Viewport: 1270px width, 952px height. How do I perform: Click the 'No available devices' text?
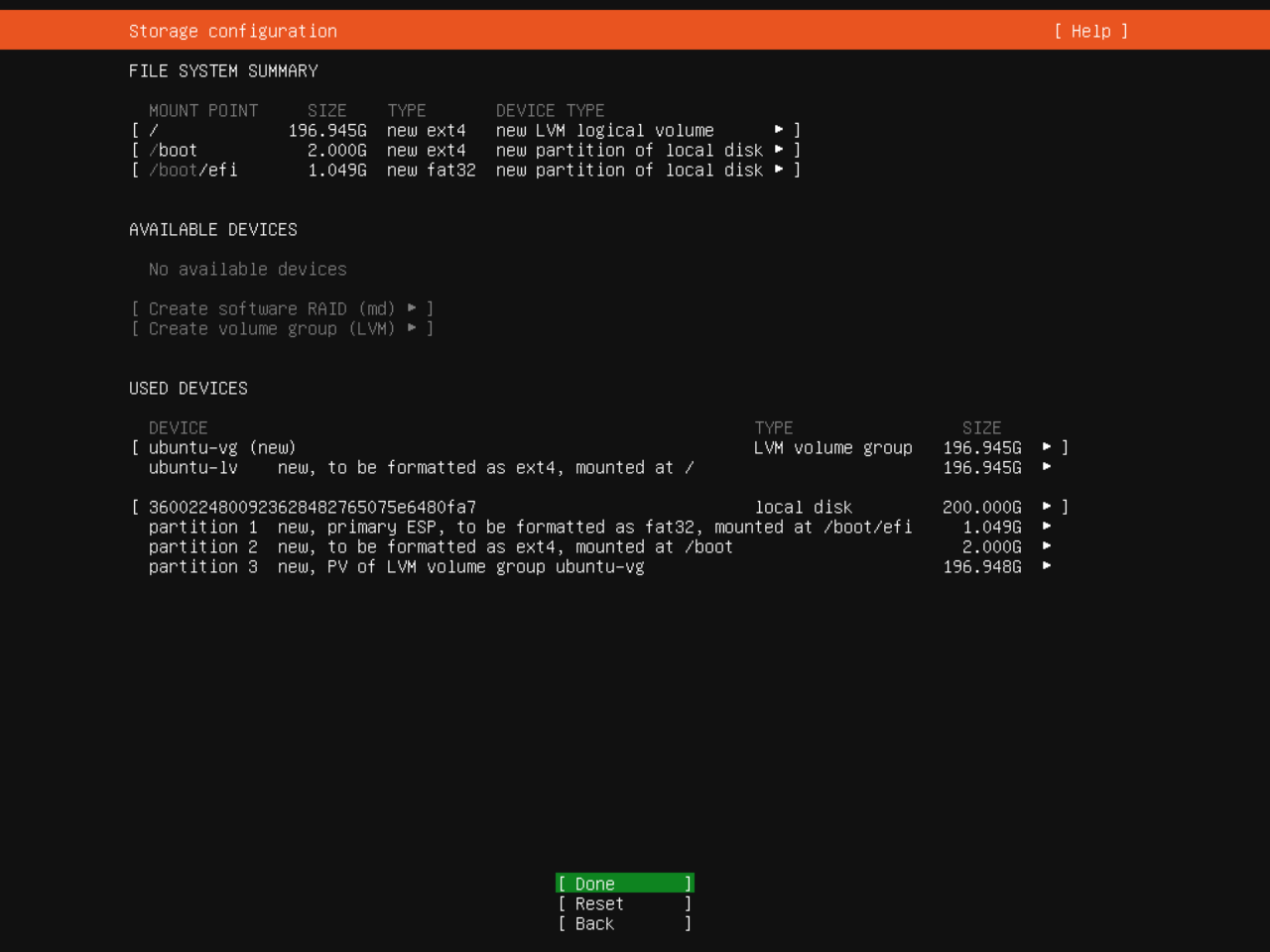(x=247, y=269)
